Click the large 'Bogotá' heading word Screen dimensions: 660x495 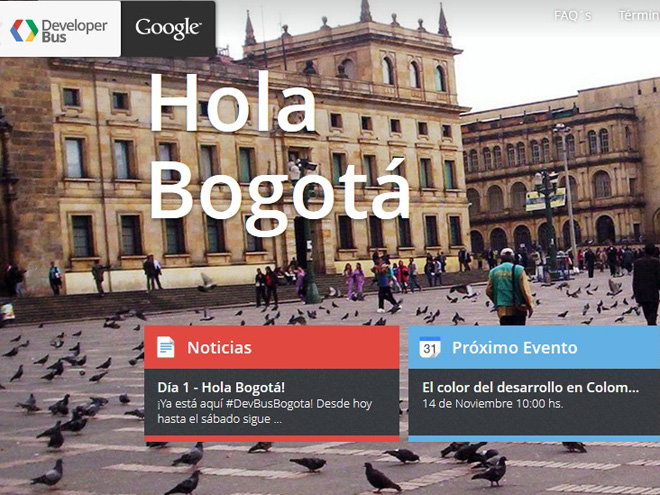coord(278,190)
